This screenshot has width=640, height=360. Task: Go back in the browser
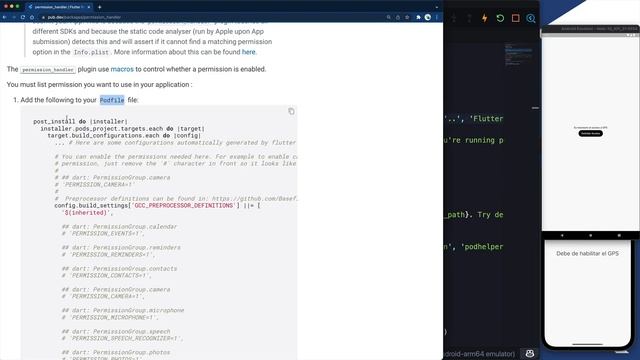(4, 17)
